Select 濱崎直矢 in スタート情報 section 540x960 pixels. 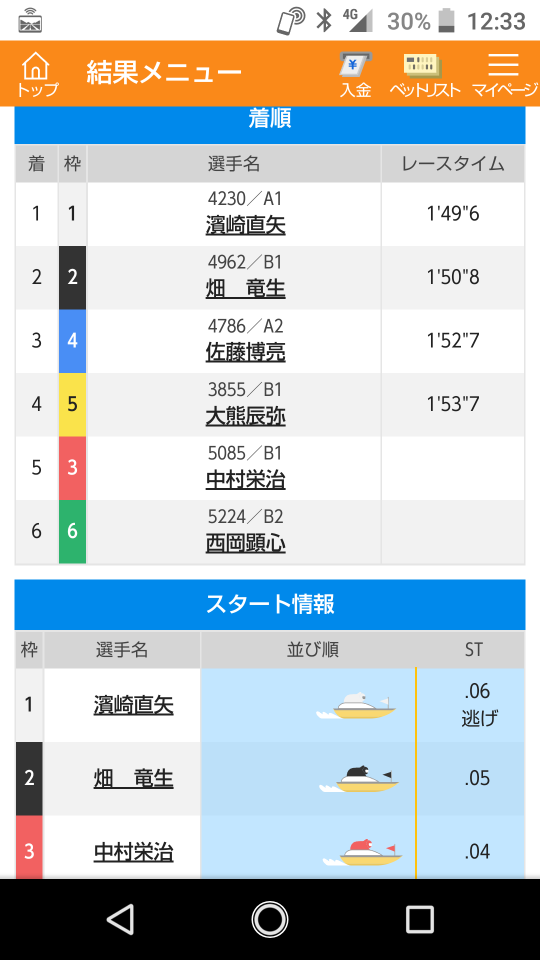(x=133, y=705)
